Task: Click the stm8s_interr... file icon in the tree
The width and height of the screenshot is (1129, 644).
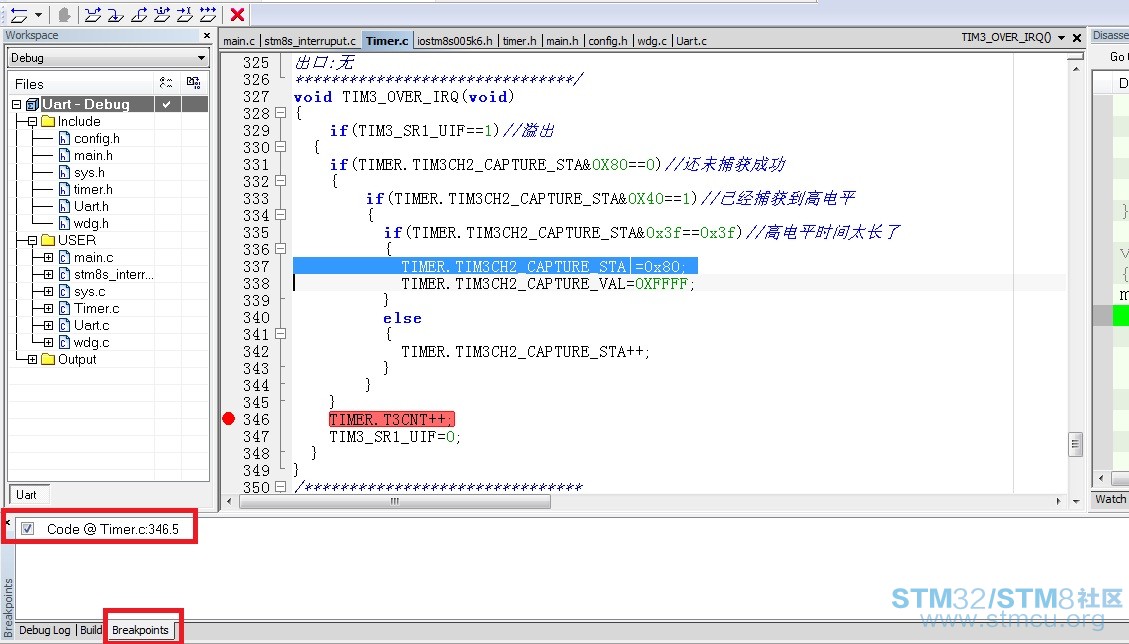Action: coord(65,274)
